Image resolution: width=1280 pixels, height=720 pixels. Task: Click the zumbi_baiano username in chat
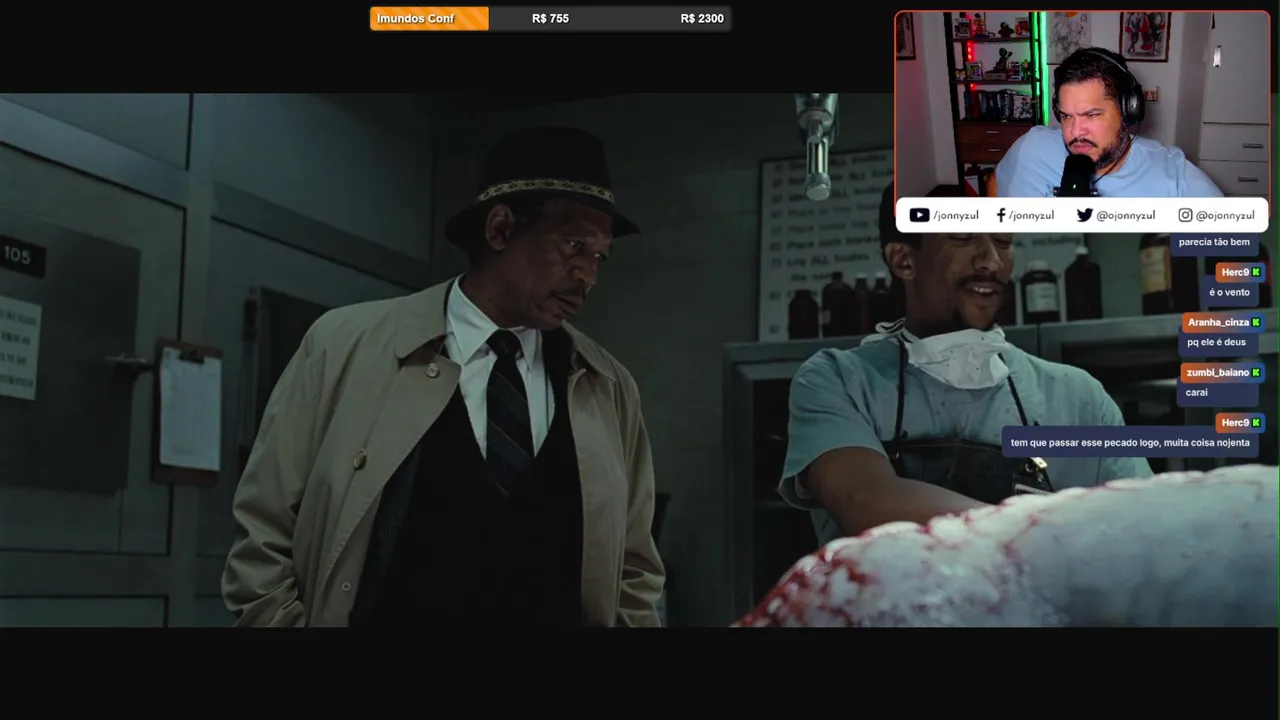1217,372
